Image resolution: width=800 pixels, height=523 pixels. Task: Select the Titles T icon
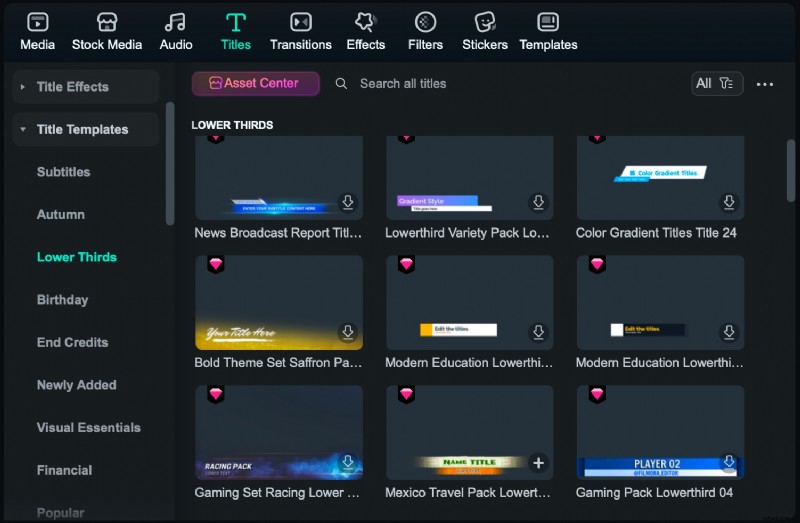pos(235,22)
